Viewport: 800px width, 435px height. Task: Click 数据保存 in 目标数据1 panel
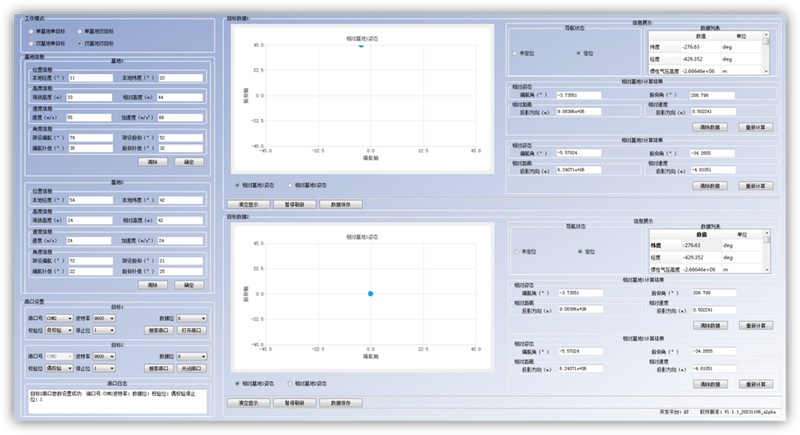pyautogui.click(x=341, y=204)
